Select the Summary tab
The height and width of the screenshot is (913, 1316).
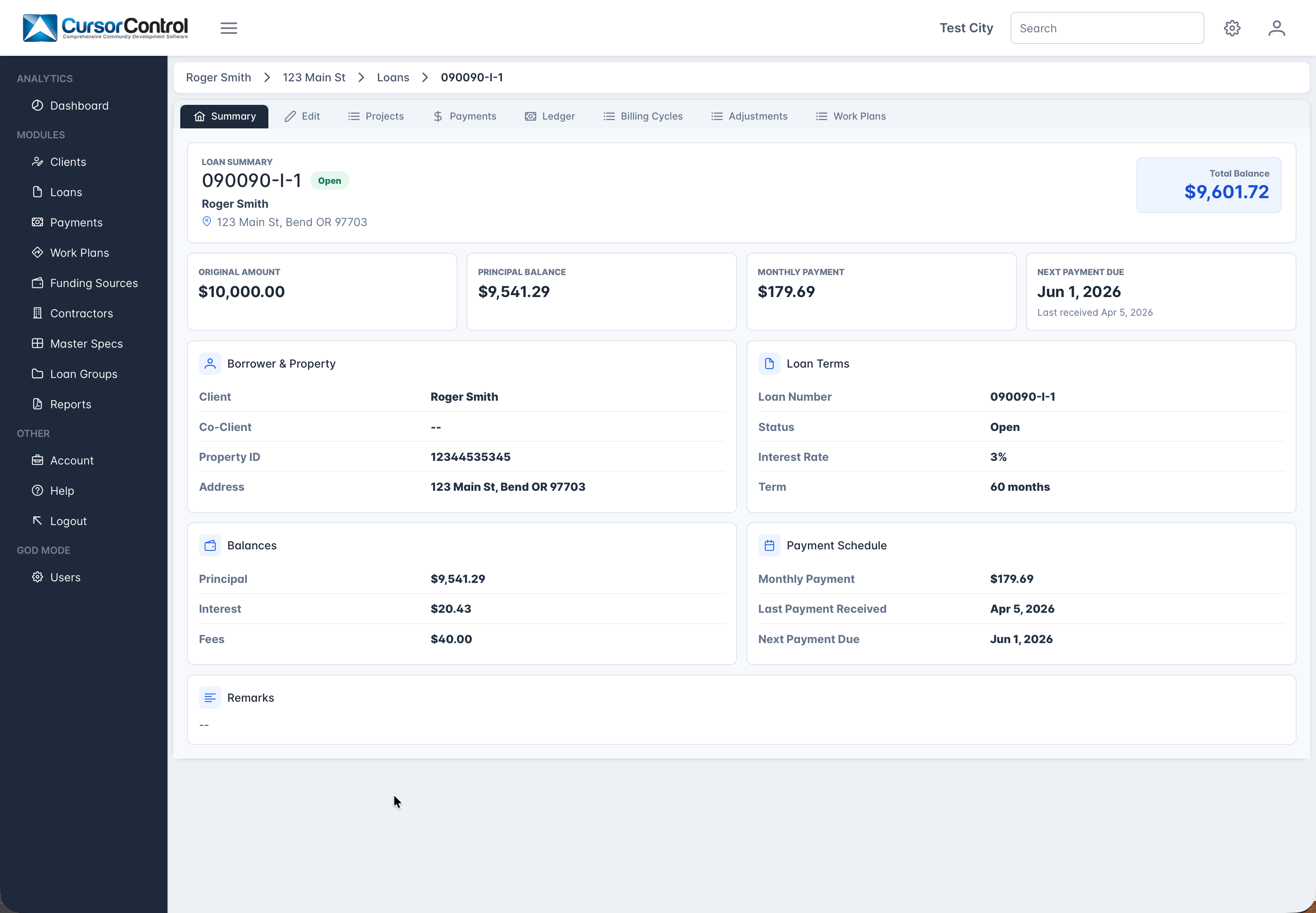click(224, 116)
